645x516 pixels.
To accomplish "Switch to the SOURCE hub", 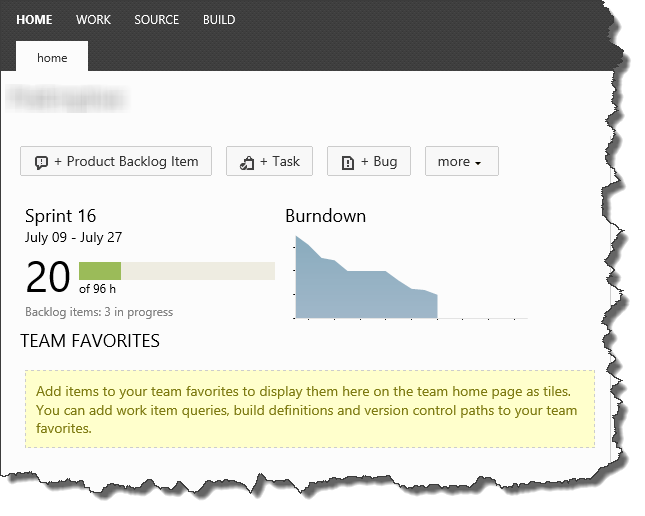I will pos(157,20).
